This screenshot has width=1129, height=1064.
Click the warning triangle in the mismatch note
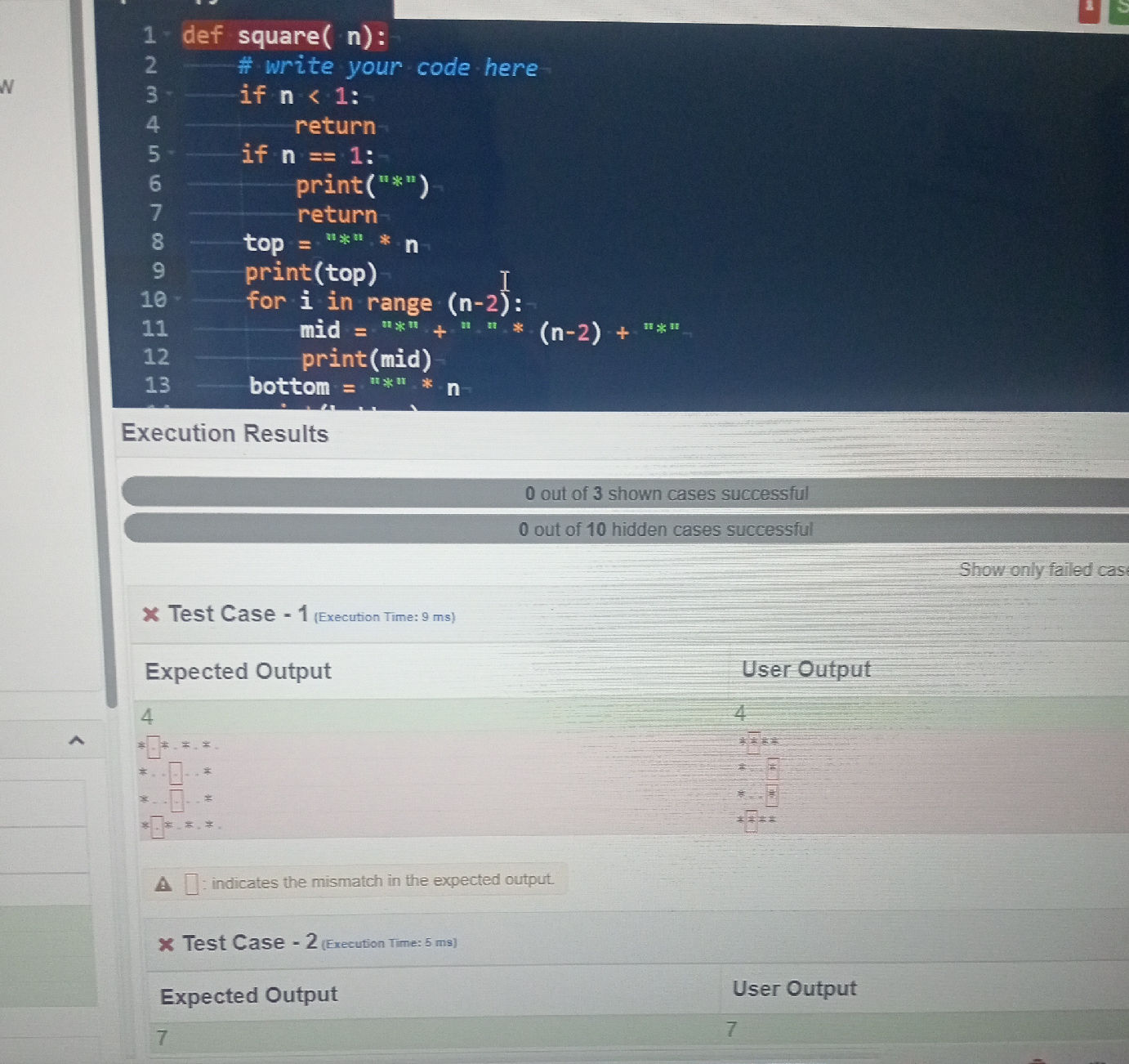coord(162,882)
